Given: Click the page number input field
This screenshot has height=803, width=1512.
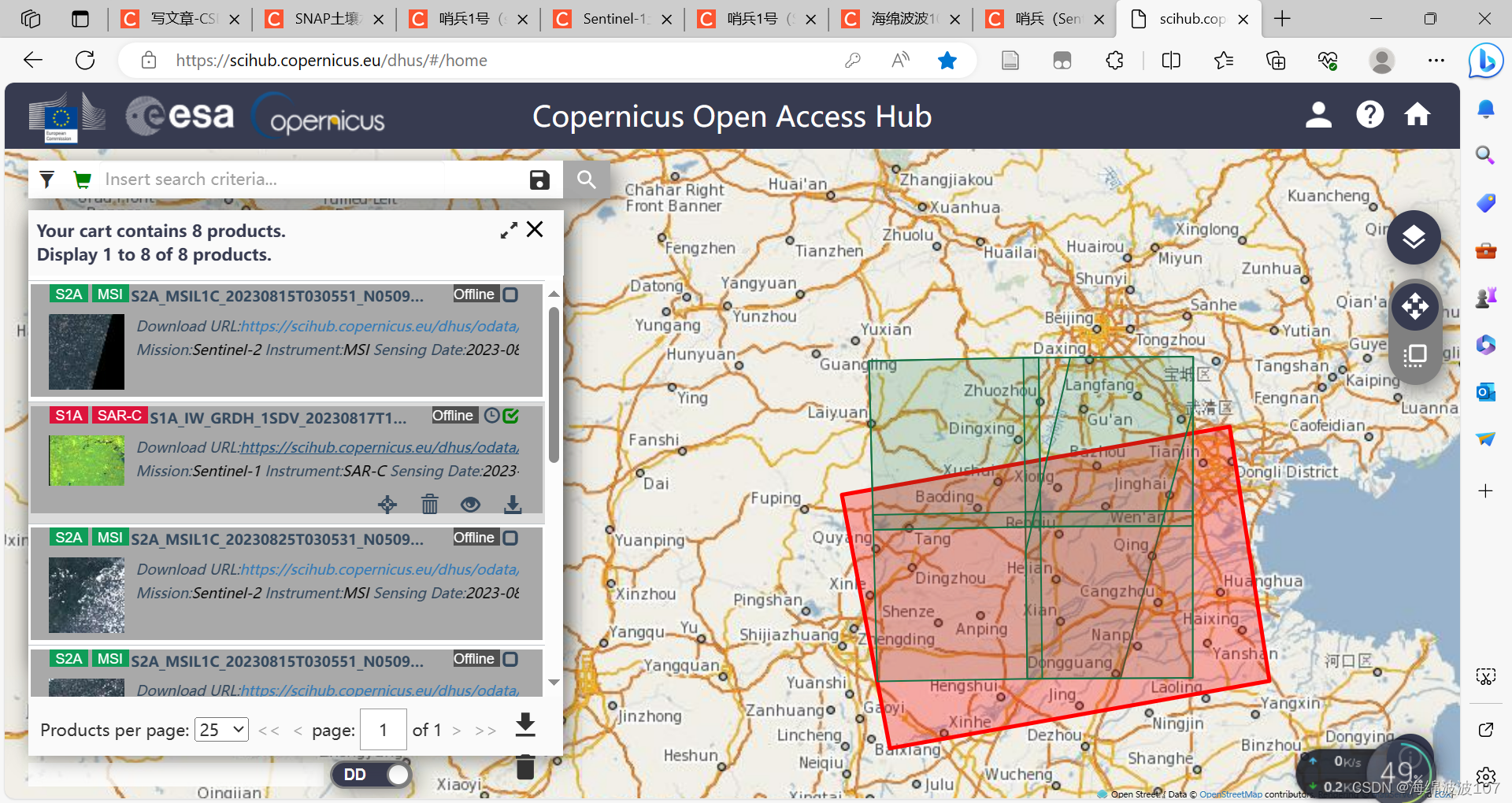Looking at the screenshot, I should point(384,730).
